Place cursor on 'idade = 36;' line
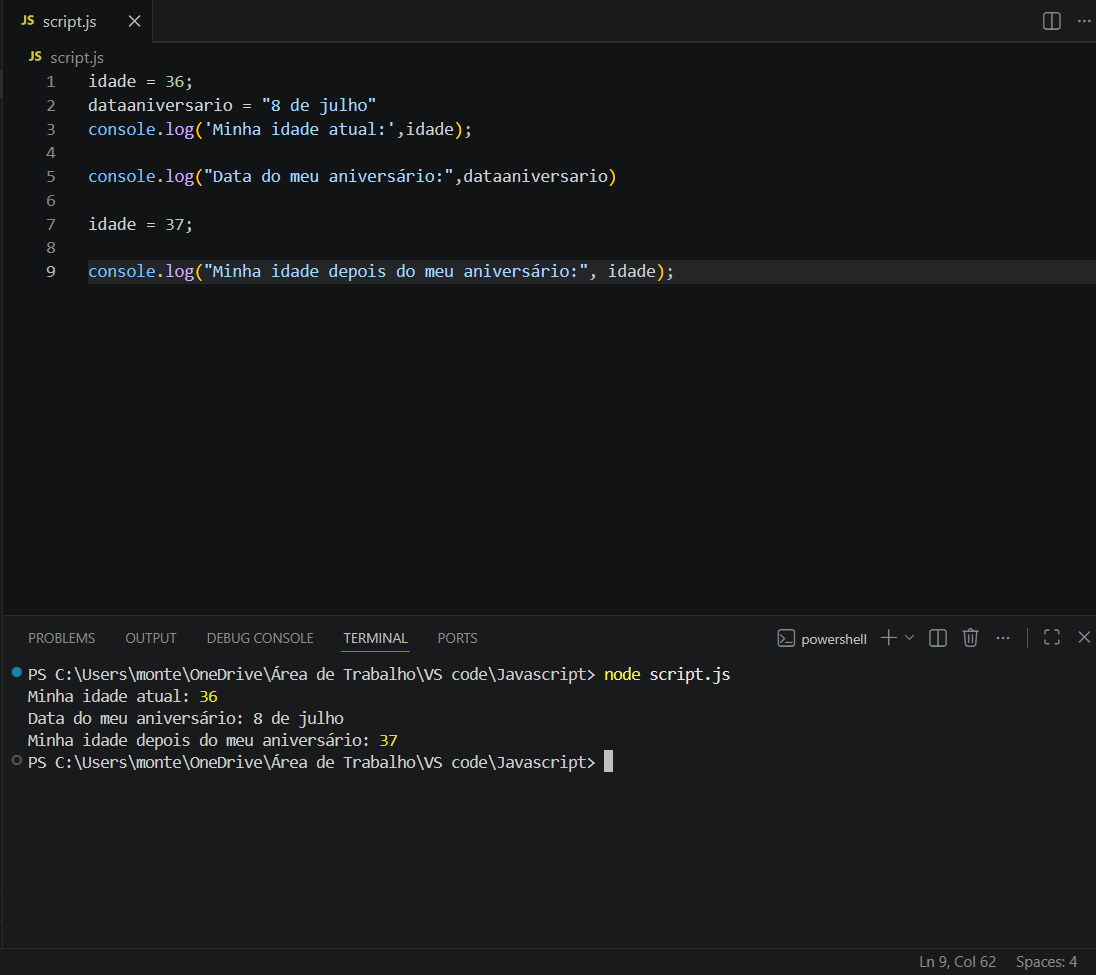 (140, 82)
